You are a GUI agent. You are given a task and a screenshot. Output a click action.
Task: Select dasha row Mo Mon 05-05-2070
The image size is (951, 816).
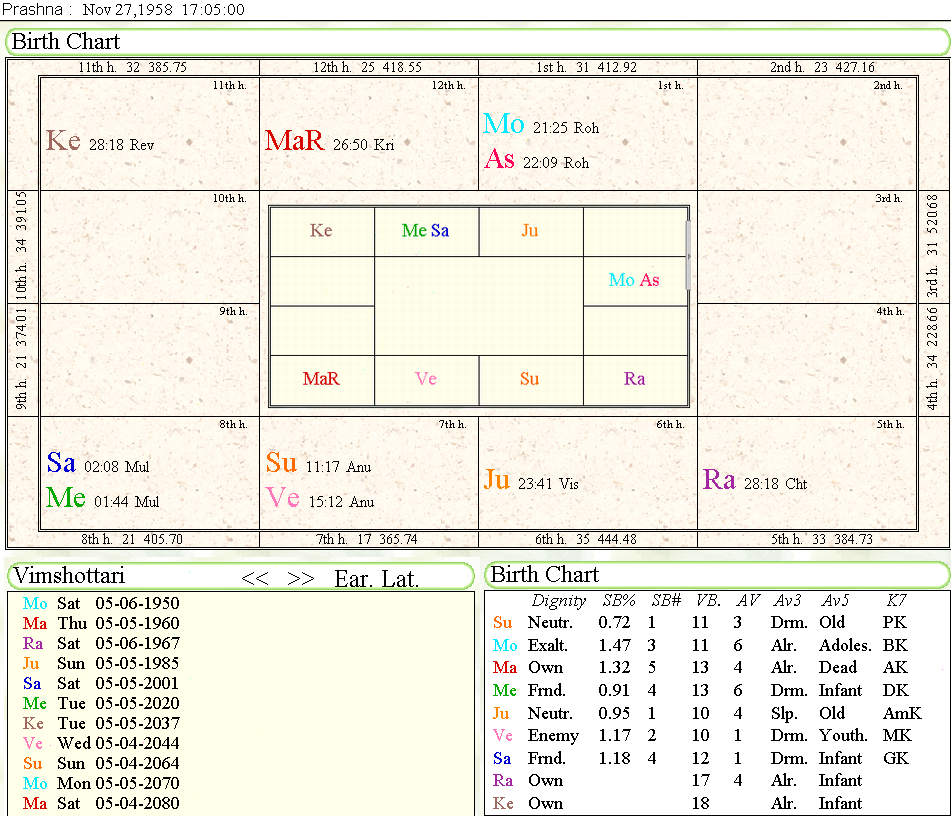click(x=101, y=784)
